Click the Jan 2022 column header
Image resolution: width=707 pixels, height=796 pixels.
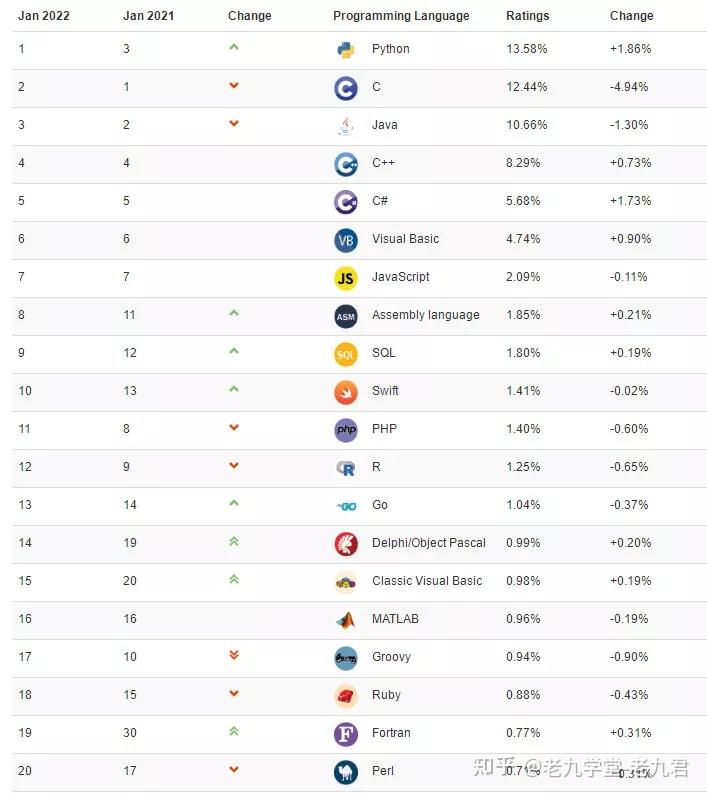coord(42,16)
